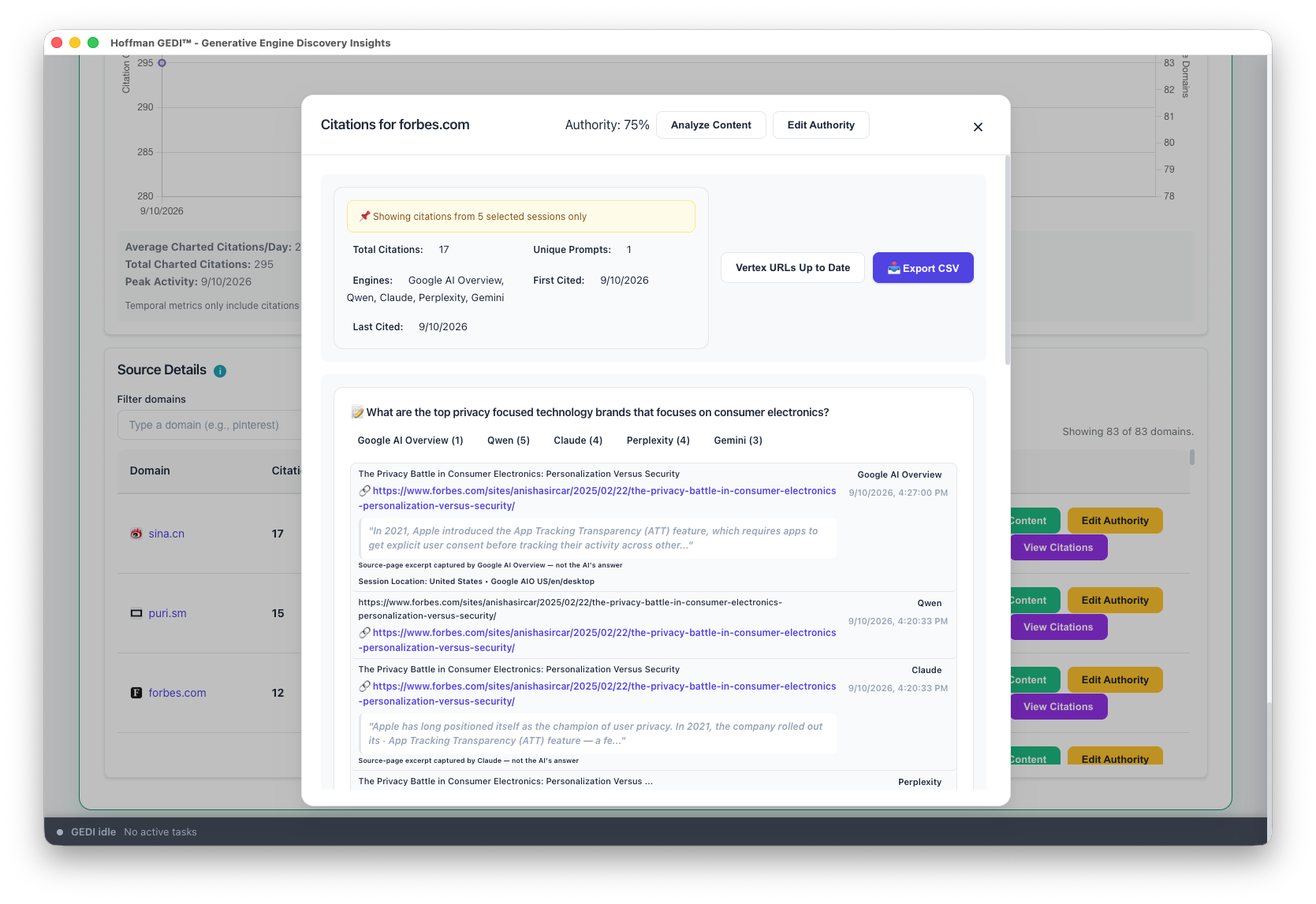Focus the Filter domains input field

210,425
